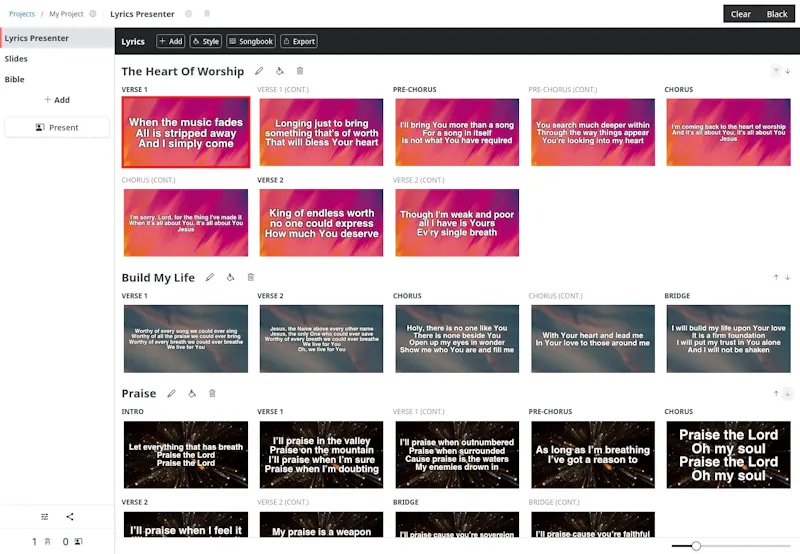Screen dimensions: 800x554
Task: Select 'Praise the Lord Oh my soul' slide
Action: coord(729,455)
